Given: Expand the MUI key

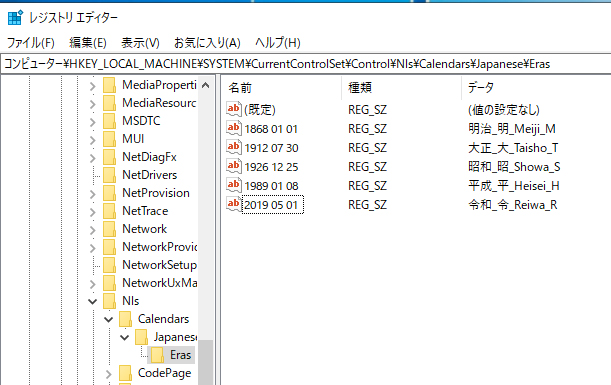Looking at the screenshot, I should 92,140.
